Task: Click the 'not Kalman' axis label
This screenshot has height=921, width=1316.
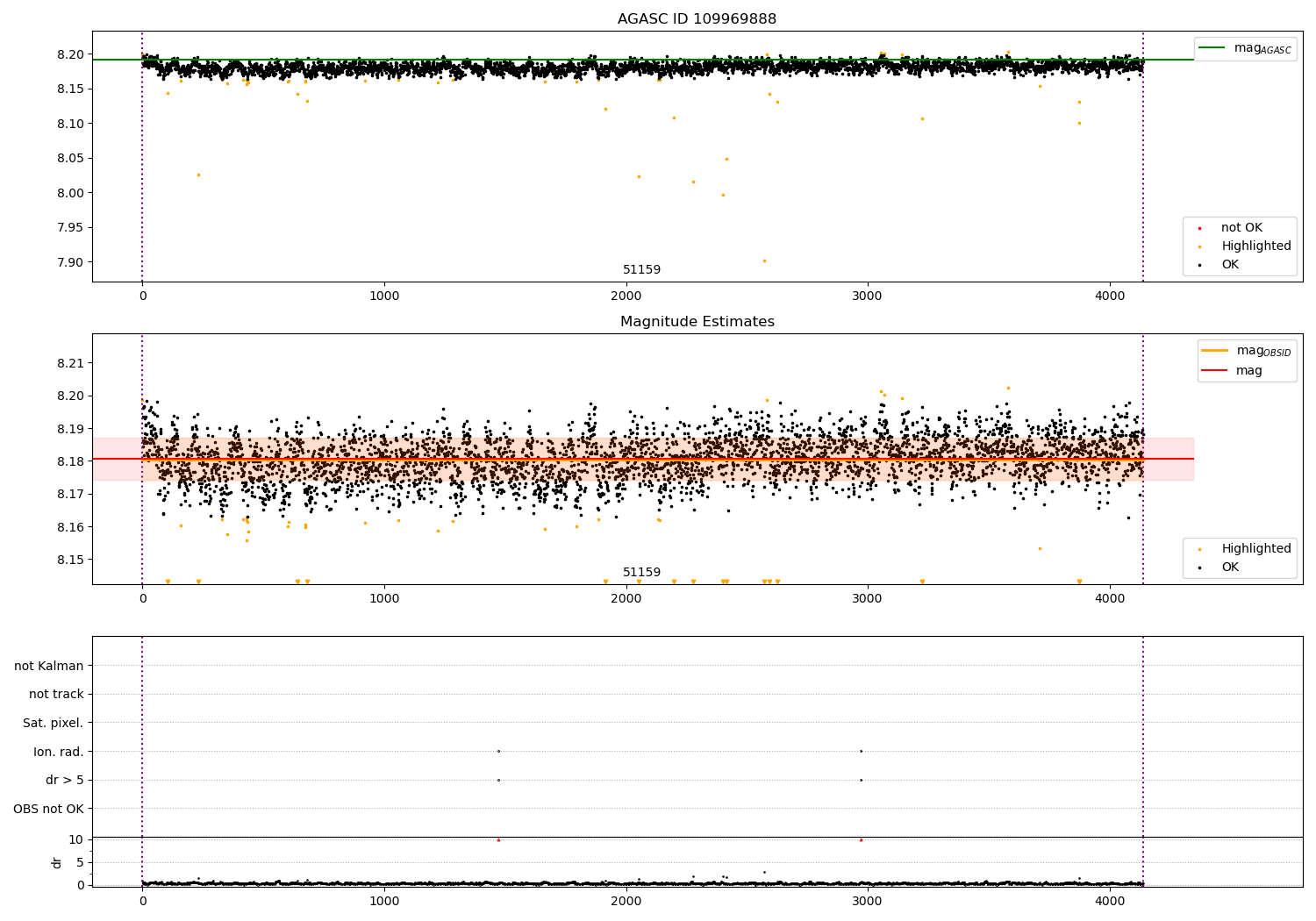Action: coord(49,666)
